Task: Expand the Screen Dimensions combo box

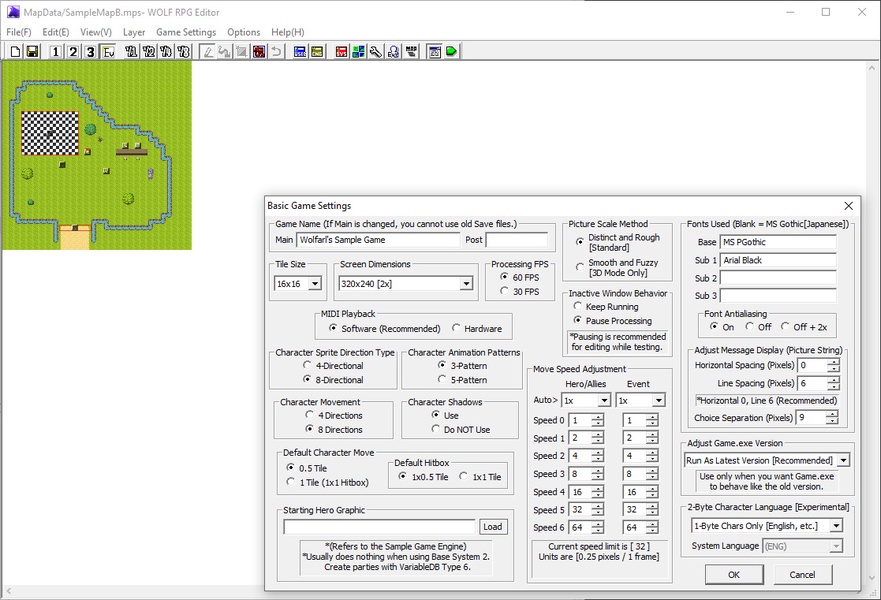Action: pyautogui.click(x=465, y=284)
